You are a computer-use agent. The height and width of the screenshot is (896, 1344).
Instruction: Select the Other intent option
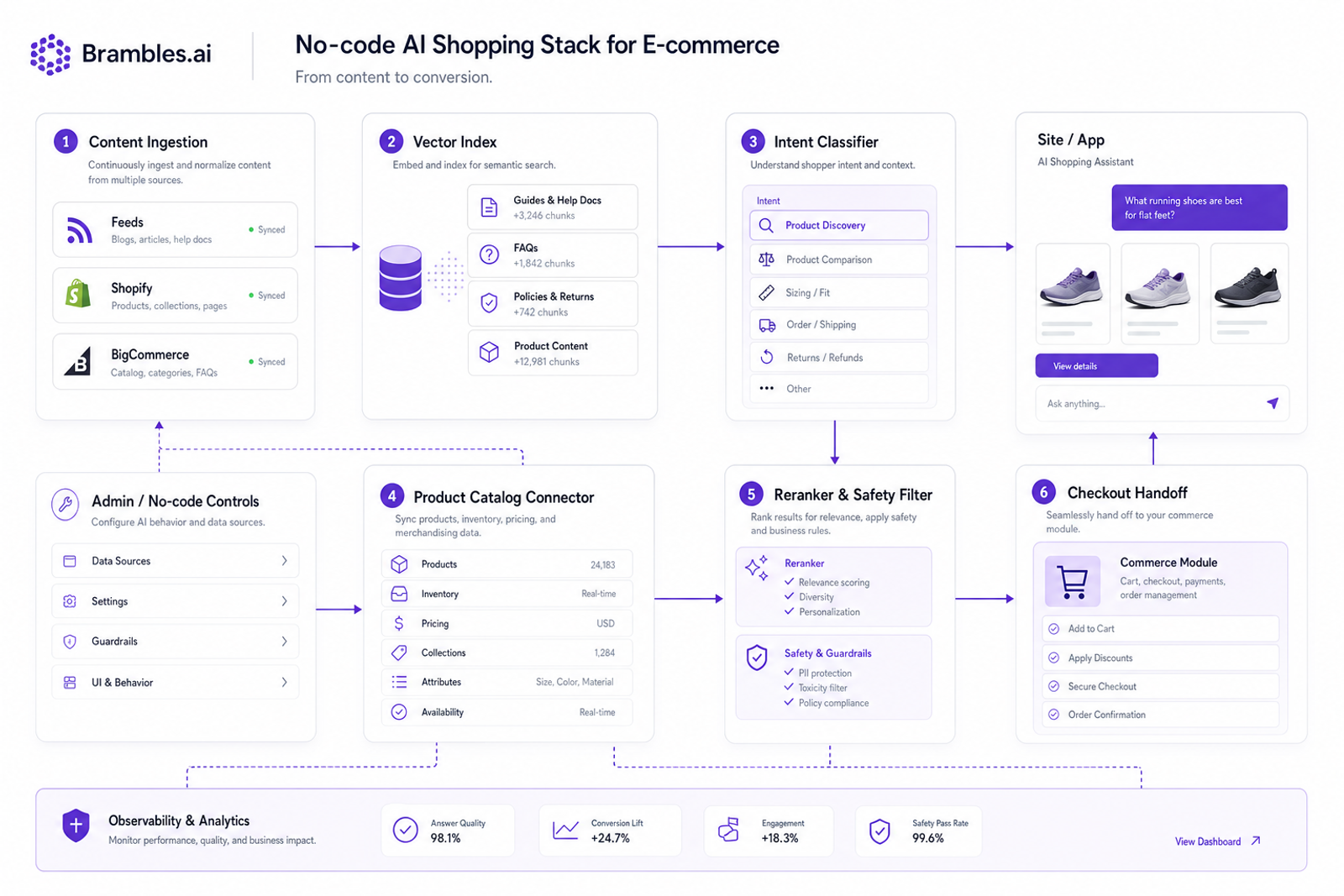click(838, 389)
